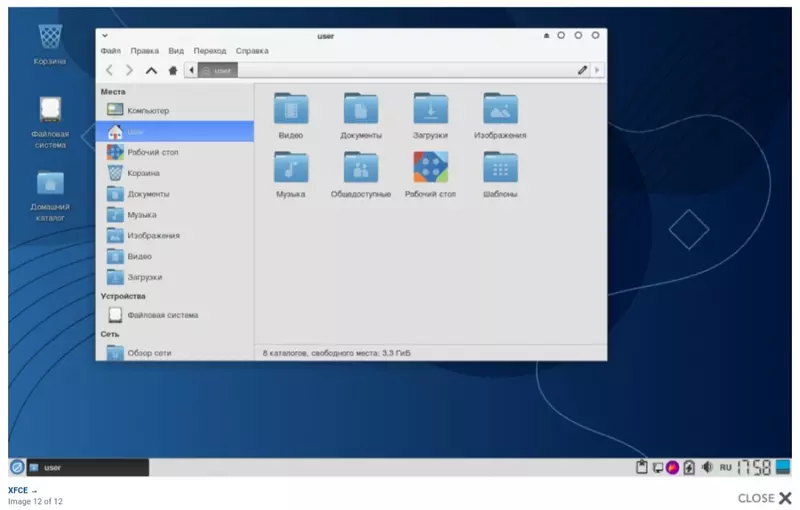Open the Корзина desktop icon

pos(50,38)
